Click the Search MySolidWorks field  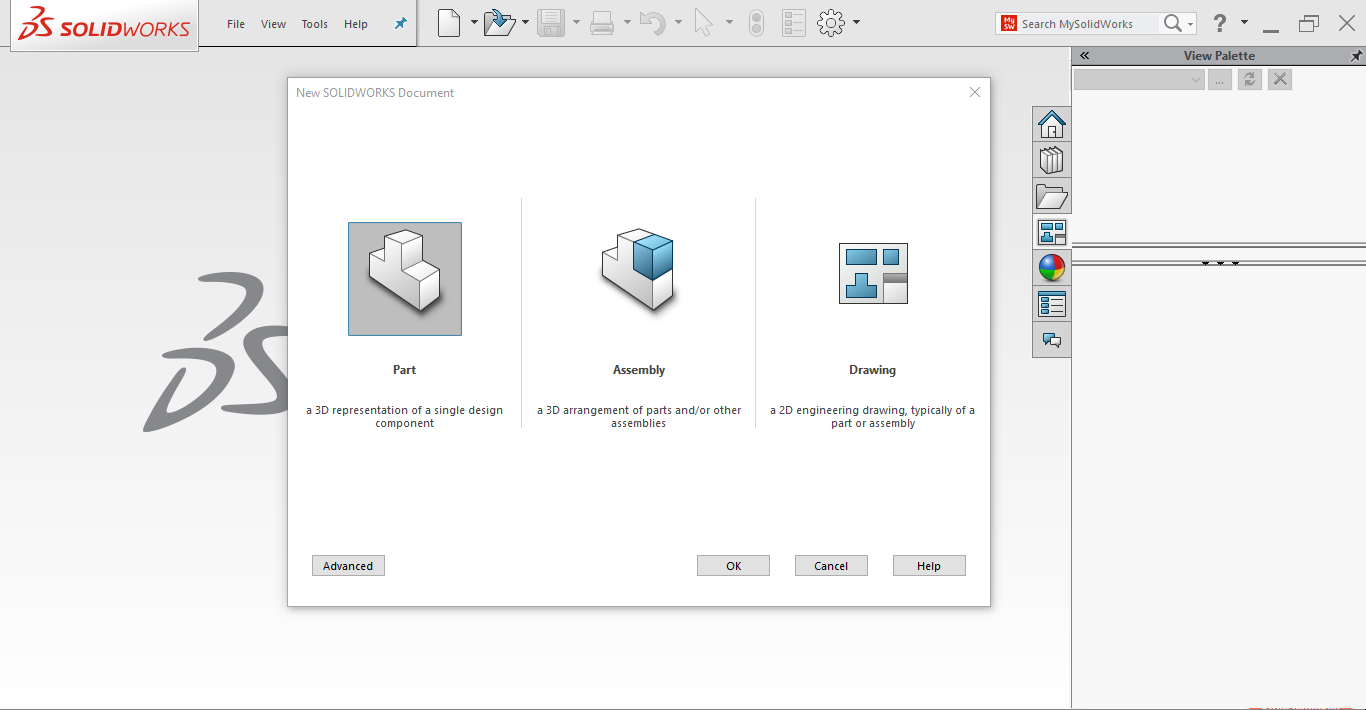(x=1080, y=23)
